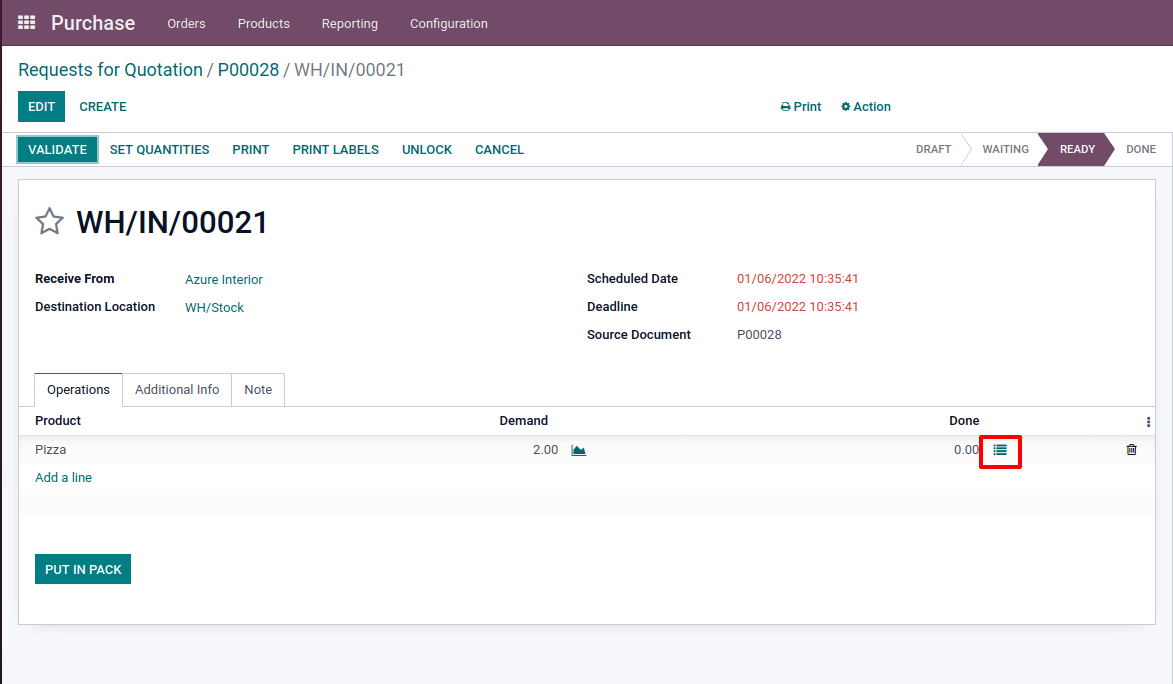This screenshot has width=1173, height=684.
Task: Open the Configuration menu
Action: [x=449, y=23]
